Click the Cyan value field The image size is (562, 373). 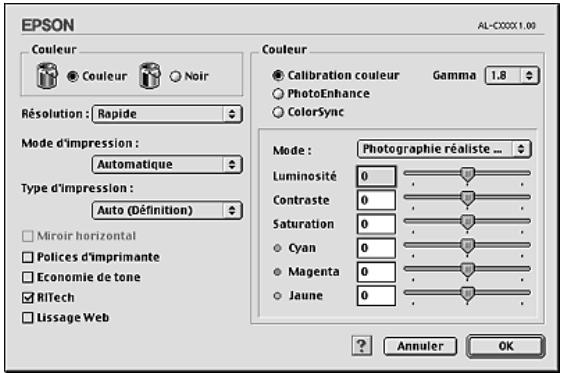coord(376,248)
